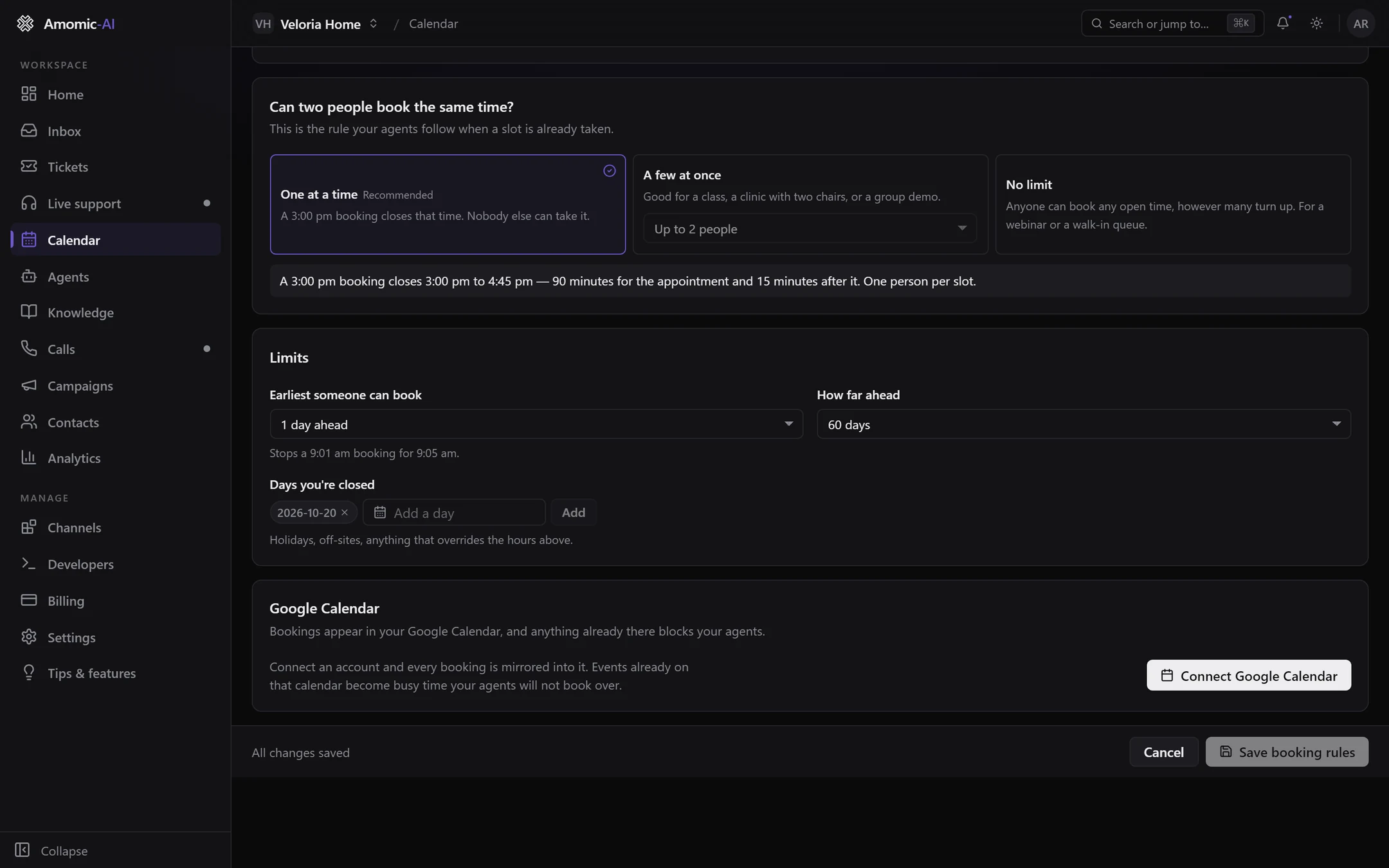The image size is (1389, 868).
Task: Open the How far ahead dropdown
Action: coord(1084,424)
